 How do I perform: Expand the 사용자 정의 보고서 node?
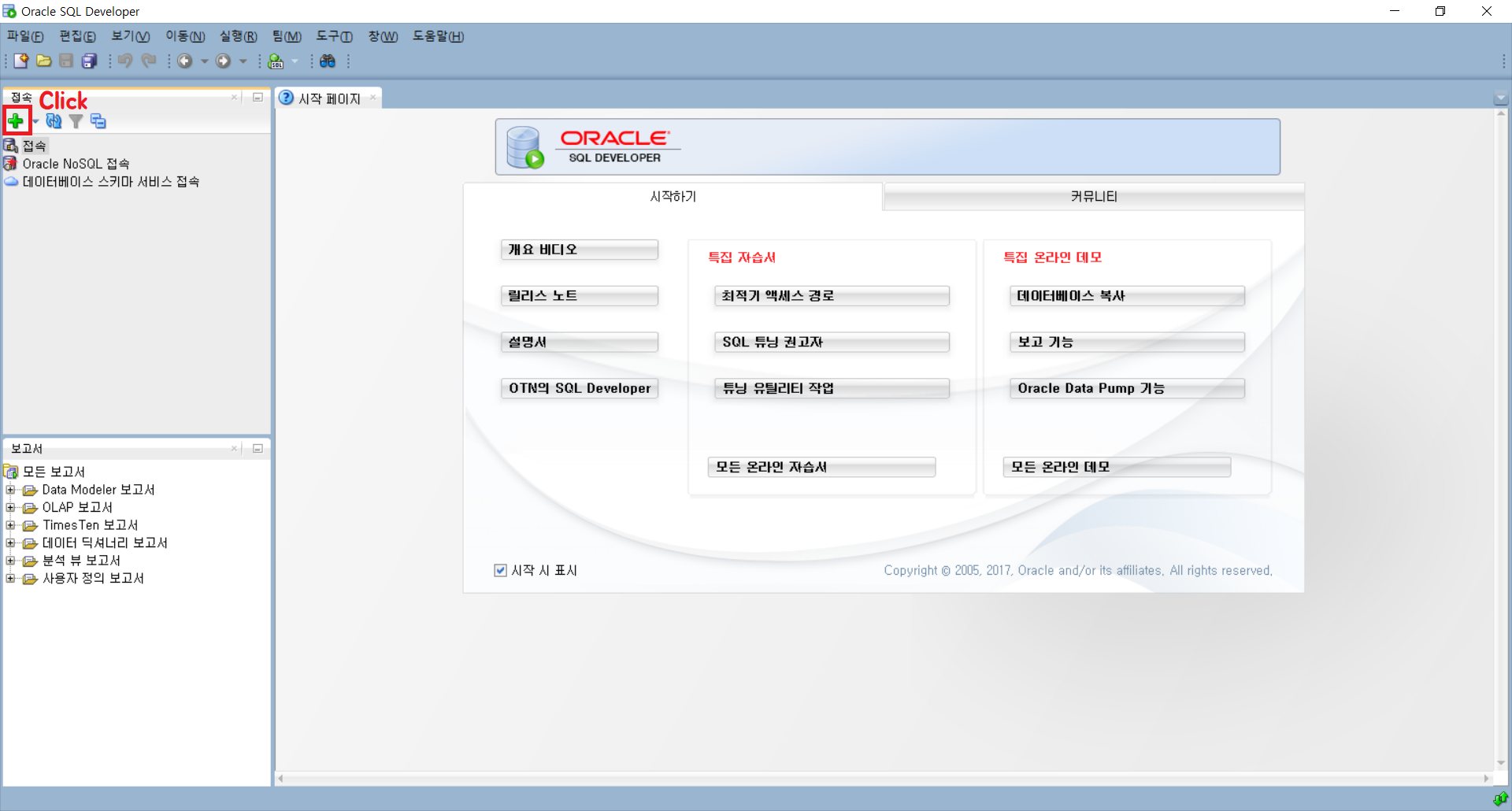tap(10, 578)
